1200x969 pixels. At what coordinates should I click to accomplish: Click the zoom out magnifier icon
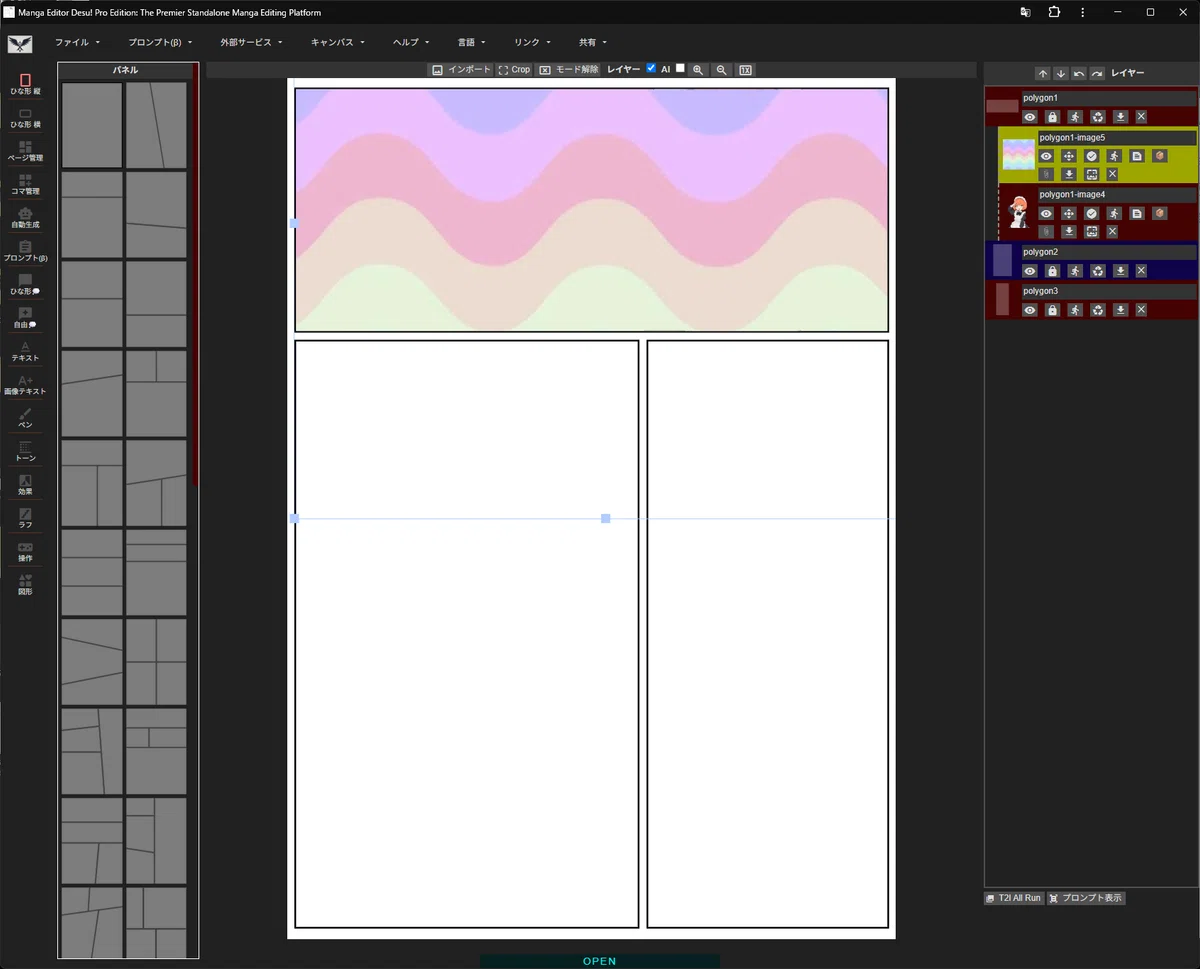tap(722, 70)
